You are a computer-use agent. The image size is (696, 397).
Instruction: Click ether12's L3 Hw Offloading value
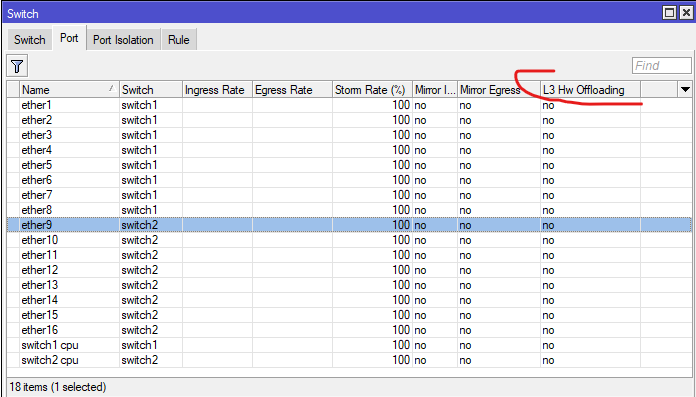[x=548, y=270]
